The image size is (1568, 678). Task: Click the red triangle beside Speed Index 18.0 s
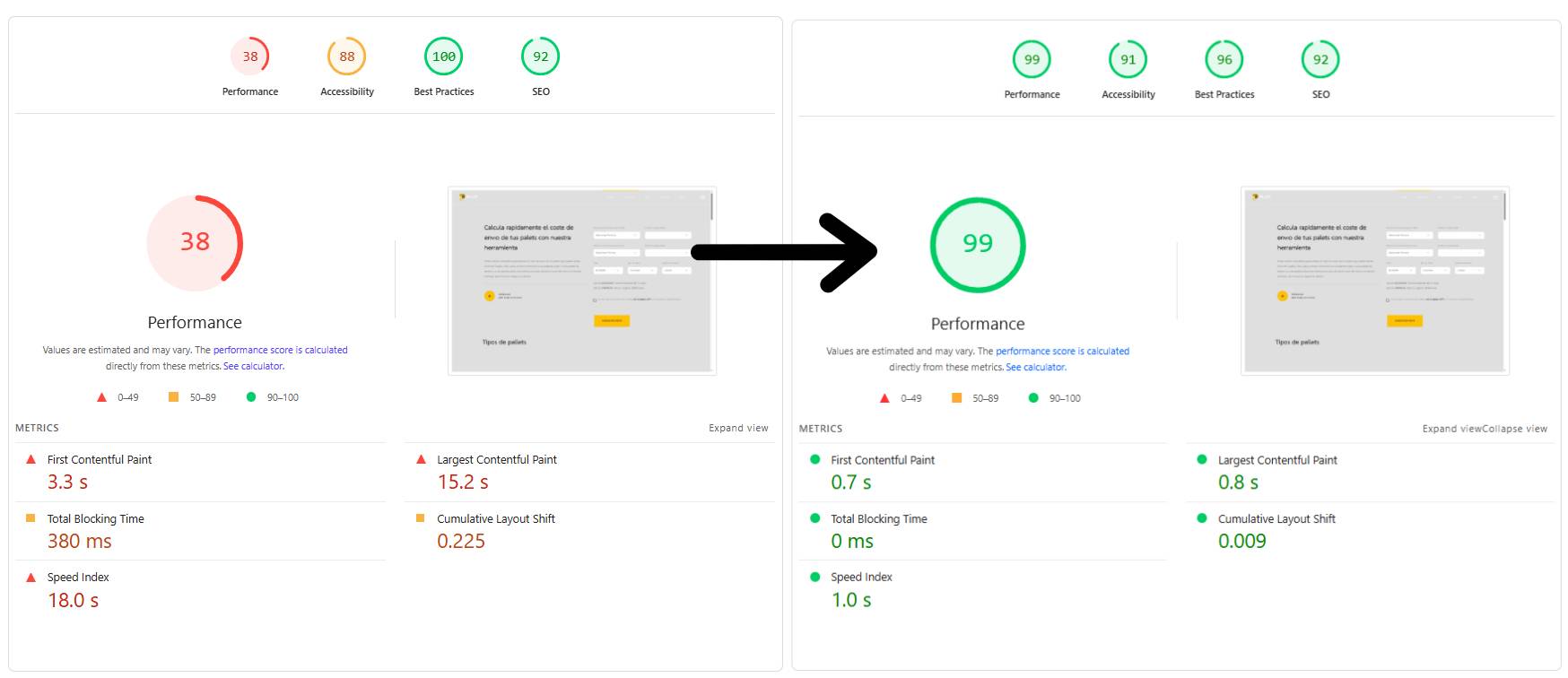tap(31, 578)
